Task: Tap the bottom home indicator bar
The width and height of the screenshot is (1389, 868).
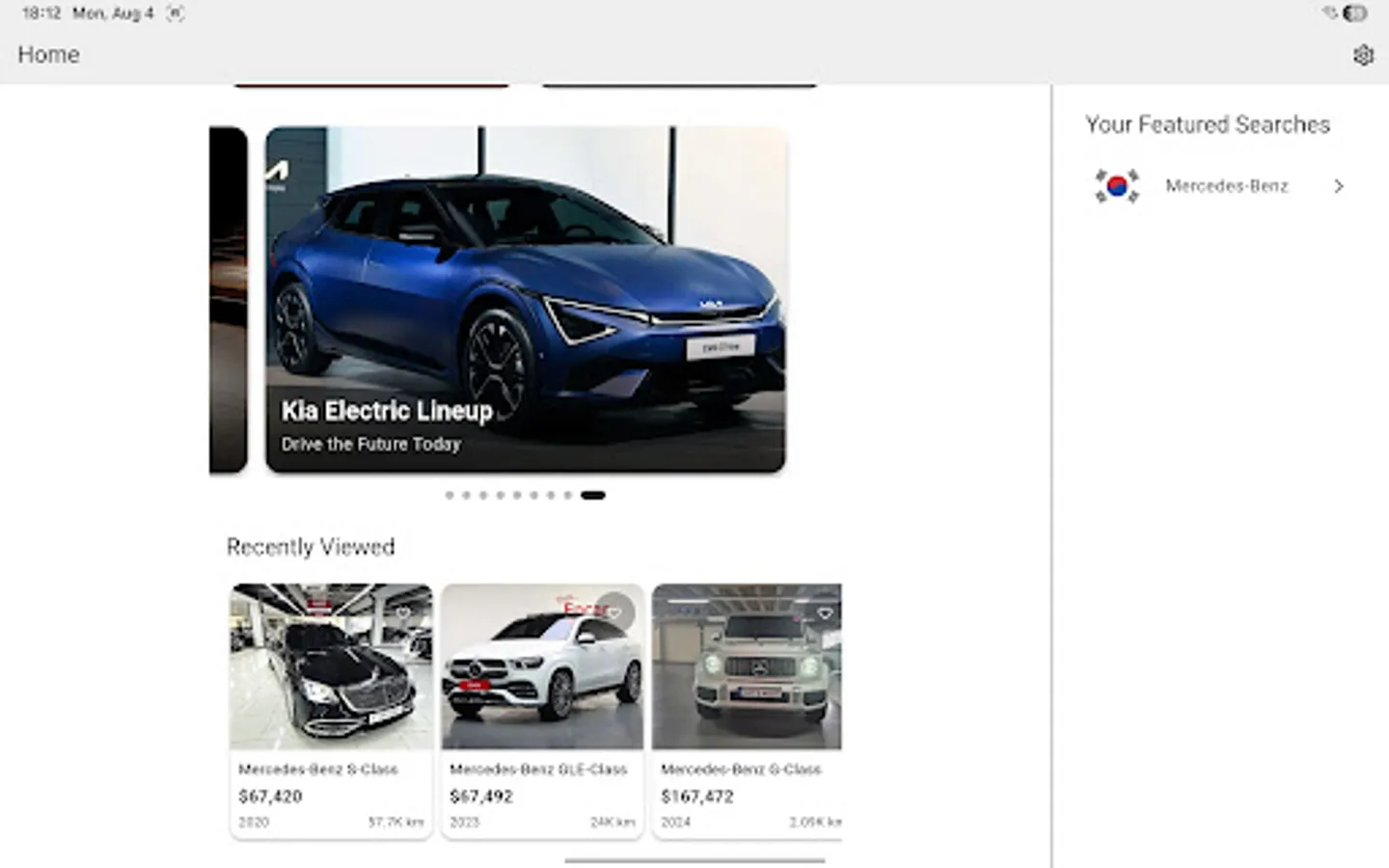Action: tap(694, 860)
